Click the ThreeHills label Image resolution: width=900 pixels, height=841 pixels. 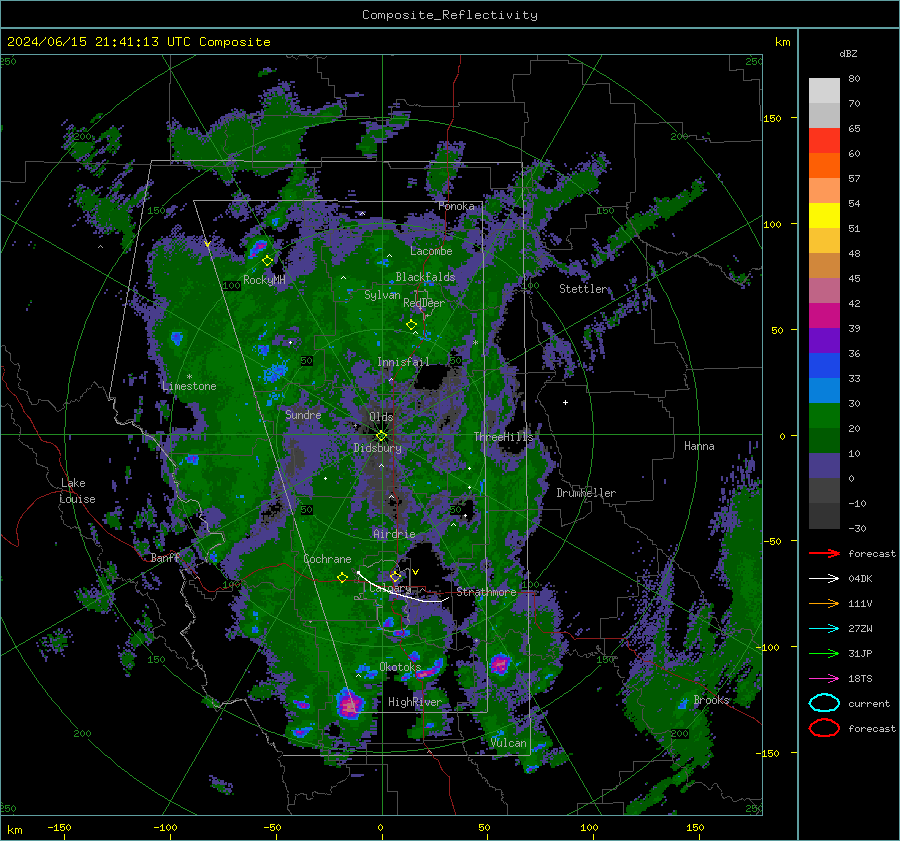(503, 437)
